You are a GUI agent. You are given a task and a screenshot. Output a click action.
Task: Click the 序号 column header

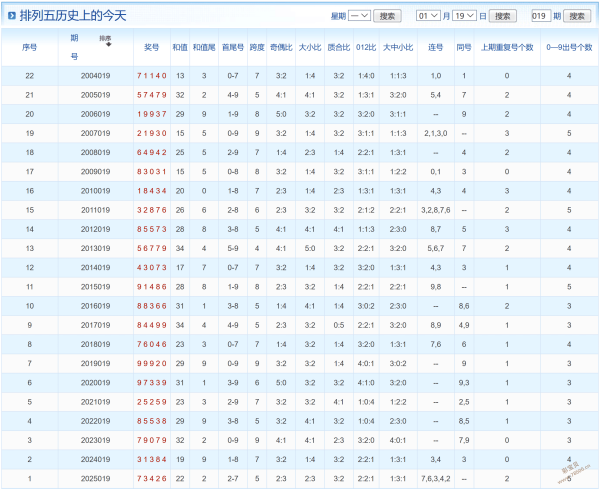30,47
